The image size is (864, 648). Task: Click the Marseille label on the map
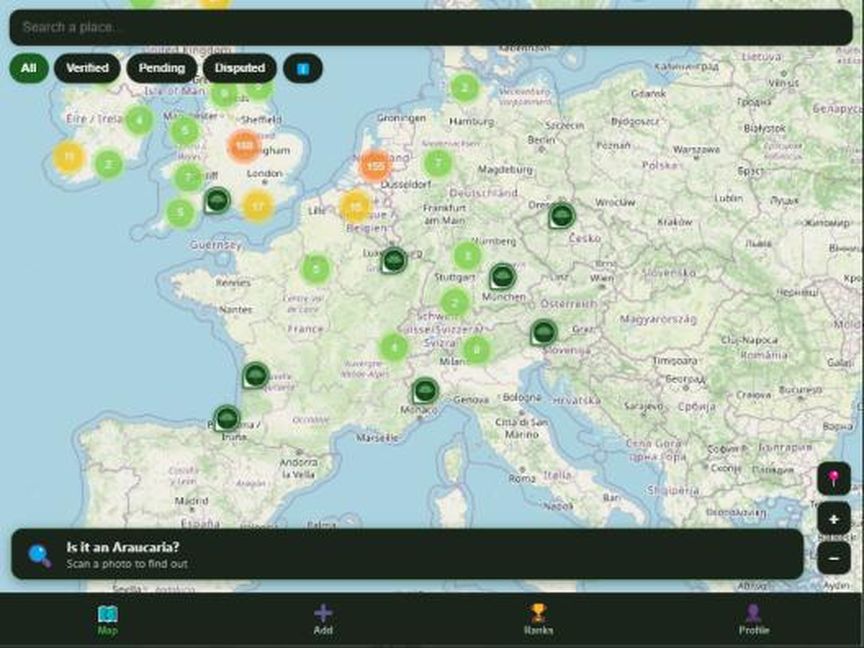[x=377, y=438]
